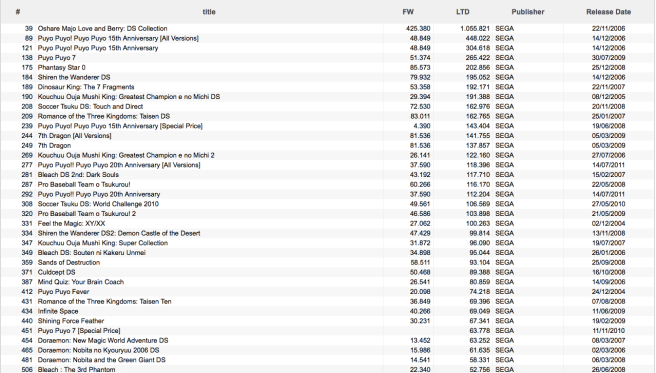This screenshot has height=373, width=656.
Task: Select 'Bleach DS 2nd: Dark Souls' title
Action: (x=78, y=175)
